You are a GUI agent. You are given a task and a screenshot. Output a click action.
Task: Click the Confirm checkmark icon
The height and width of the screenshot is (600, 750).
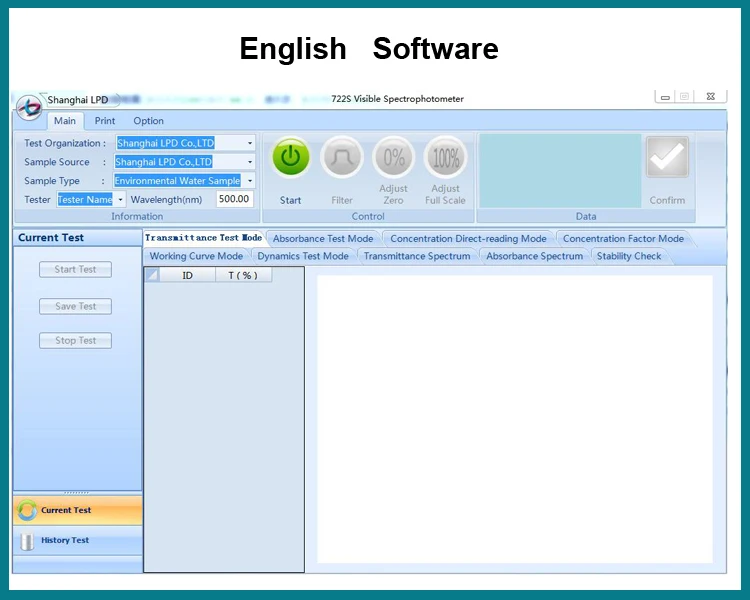667,158
